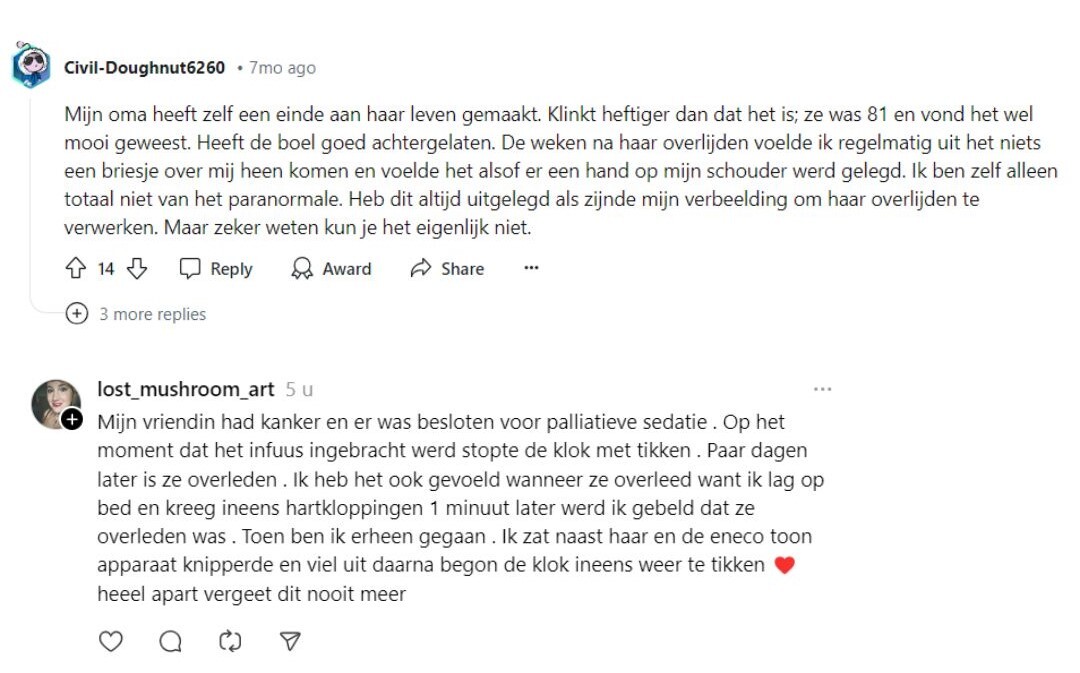This screenshot has height=673, width=1080.
Task: Click the vote count 14
Action: pos(106,268)
